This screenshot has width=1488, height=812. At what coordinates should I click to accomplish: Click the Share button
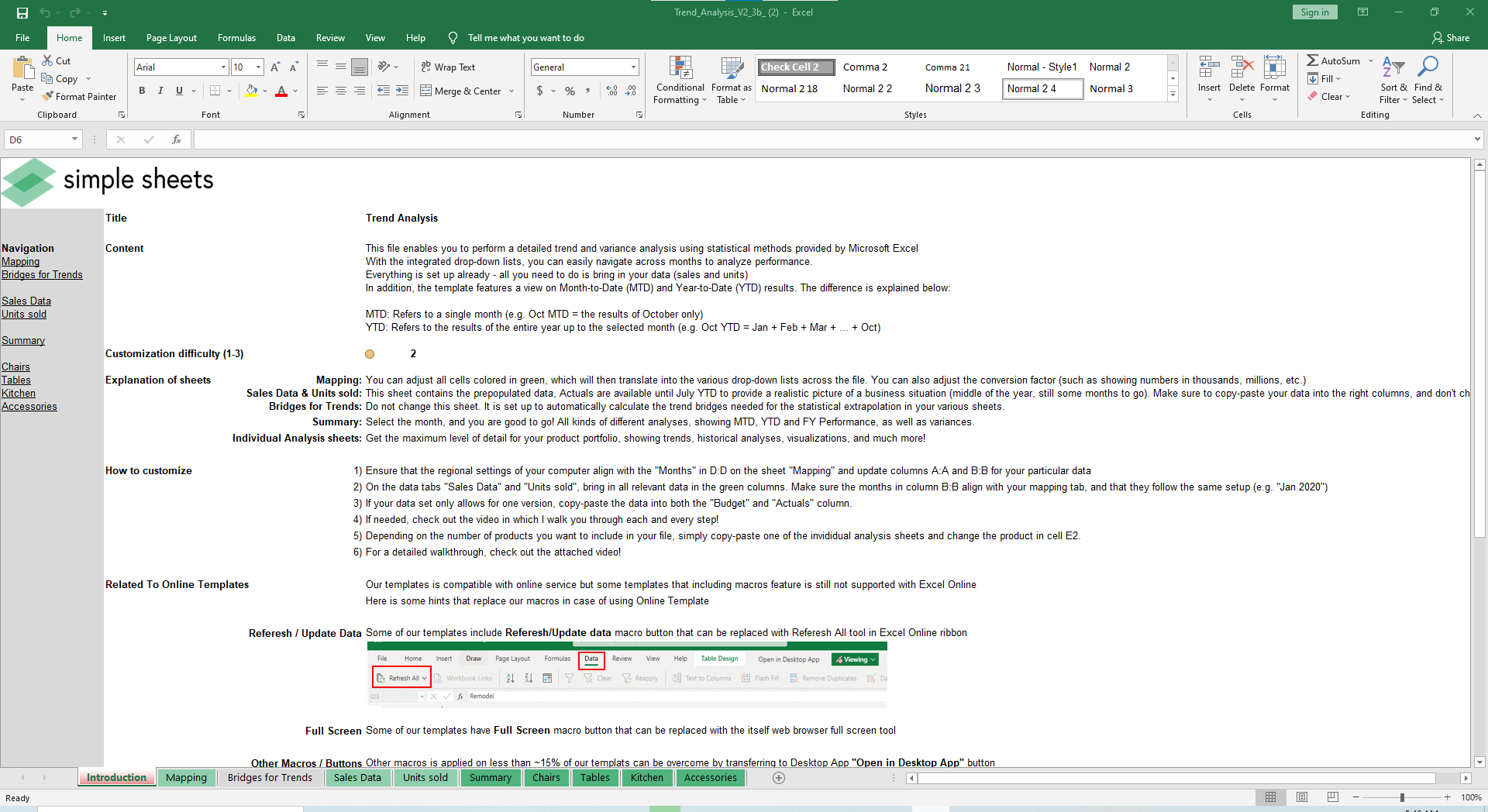(1451, 38)
